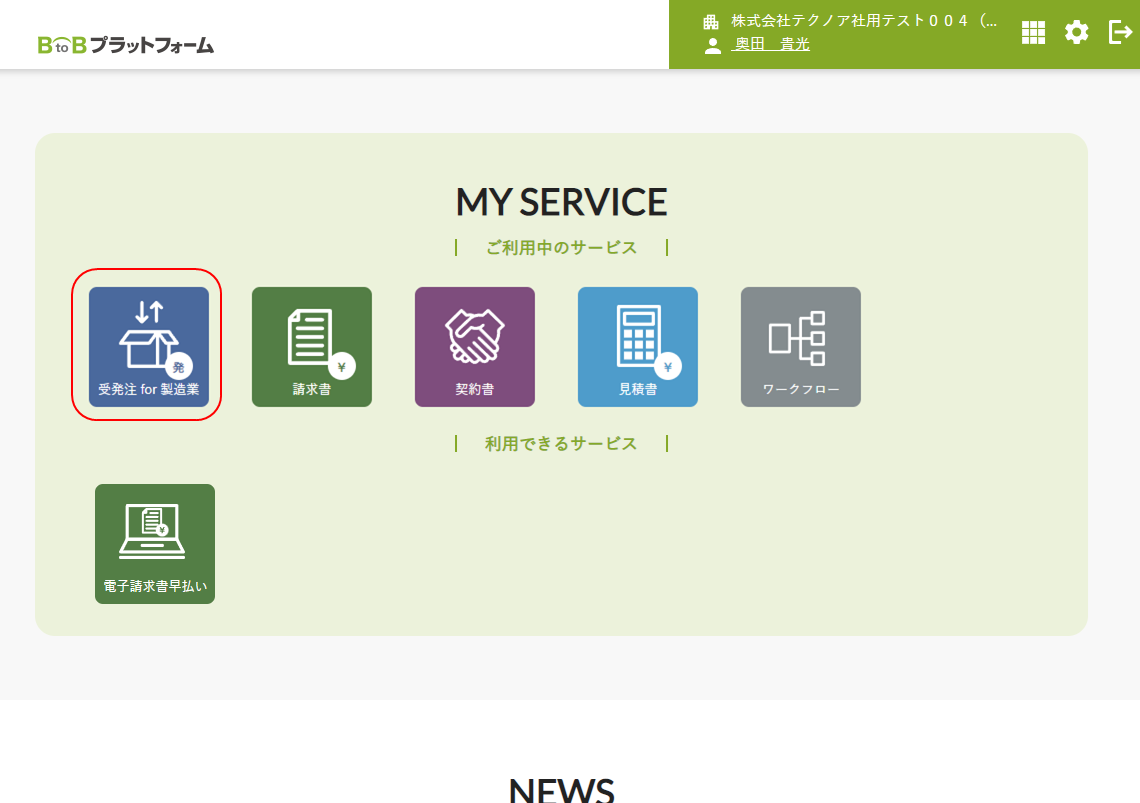The image size is (1140, 803).
Task: Click the NEWS heading
Action: (x=561, y=789)
